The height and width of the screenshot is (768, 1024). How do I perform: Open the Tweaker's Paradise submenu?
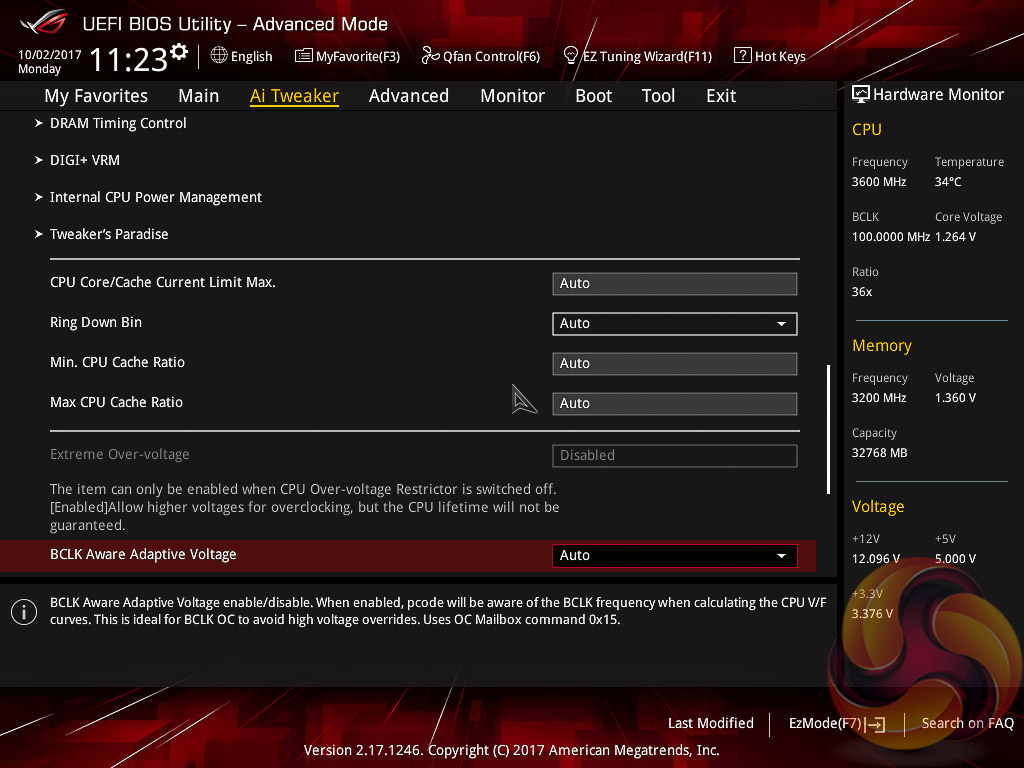tap(109, 234)
